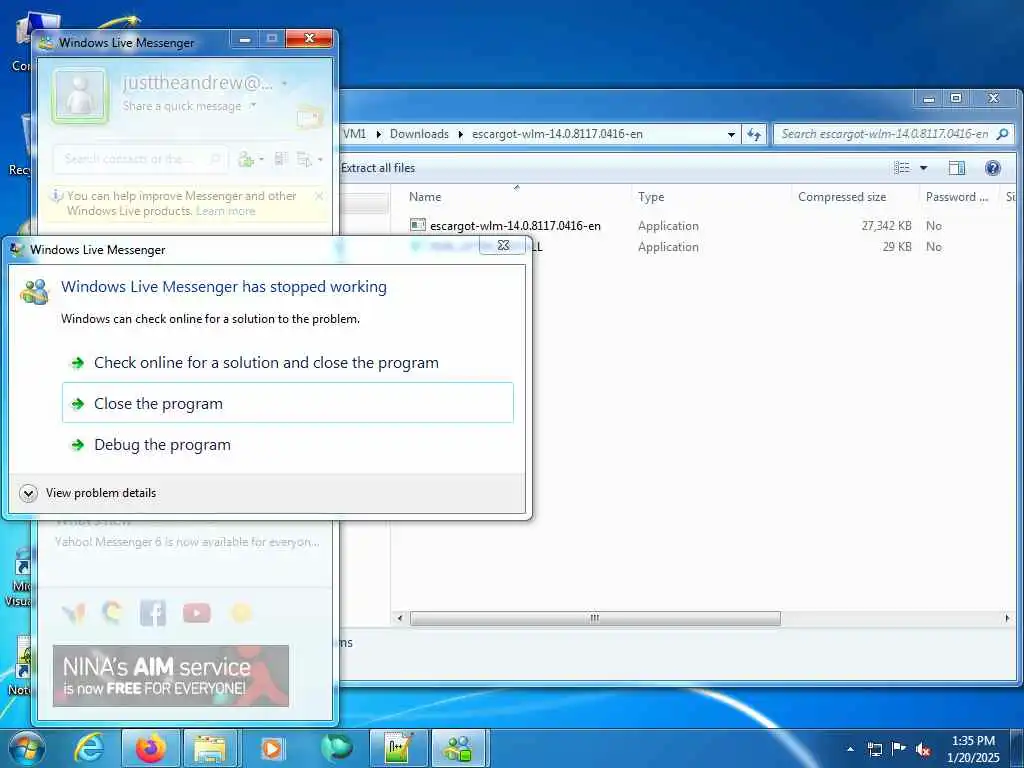Image resolution: width=1024 pixels, height=768 pixels.
Task: Click the refresh button beside address bar
Action: (754, 134)
